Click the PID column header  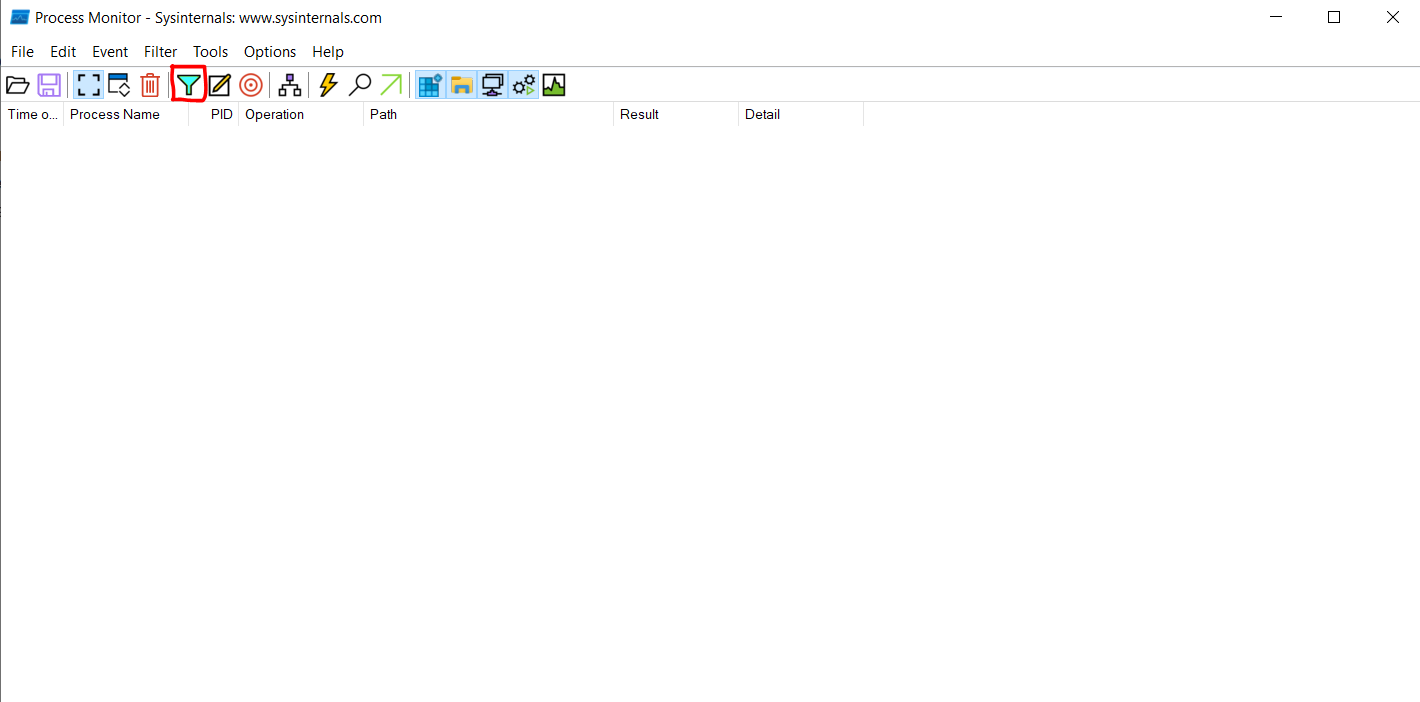[x=214, y=114]
